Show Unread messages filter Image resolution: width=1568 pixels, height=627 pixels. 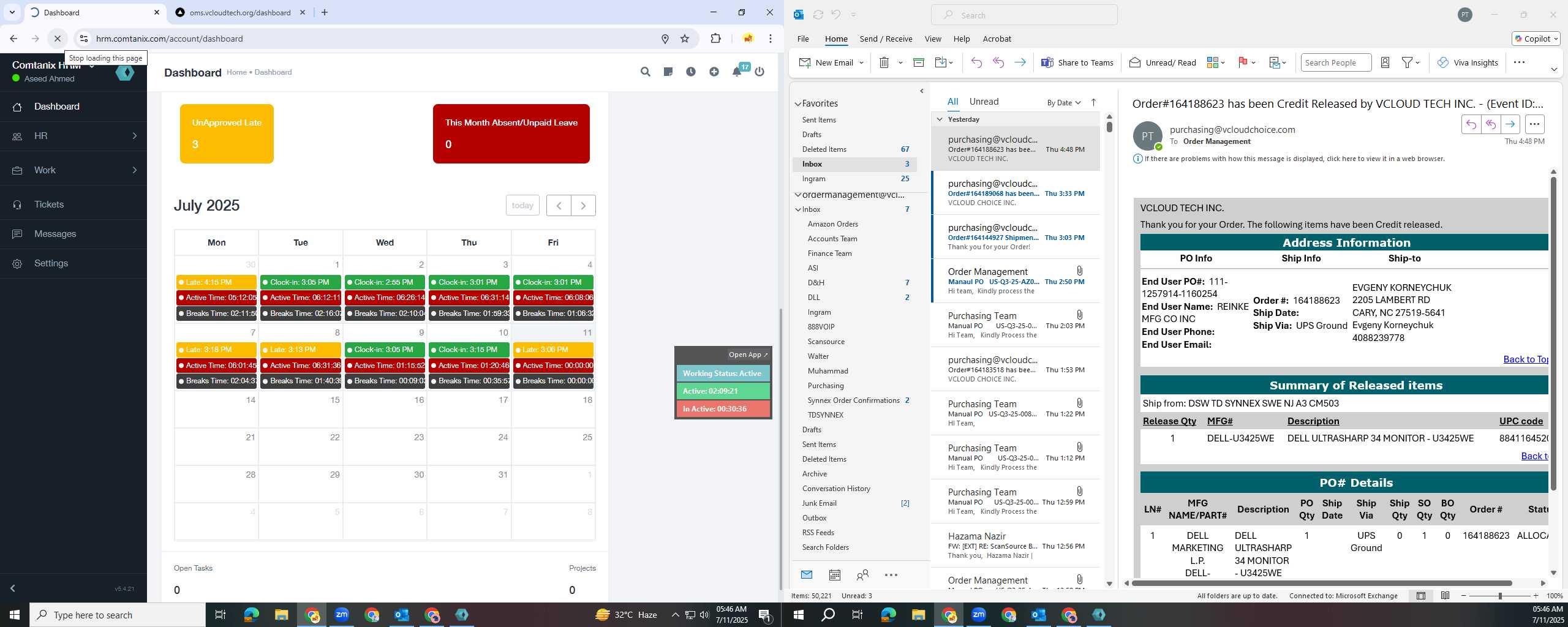pos(984,102)
